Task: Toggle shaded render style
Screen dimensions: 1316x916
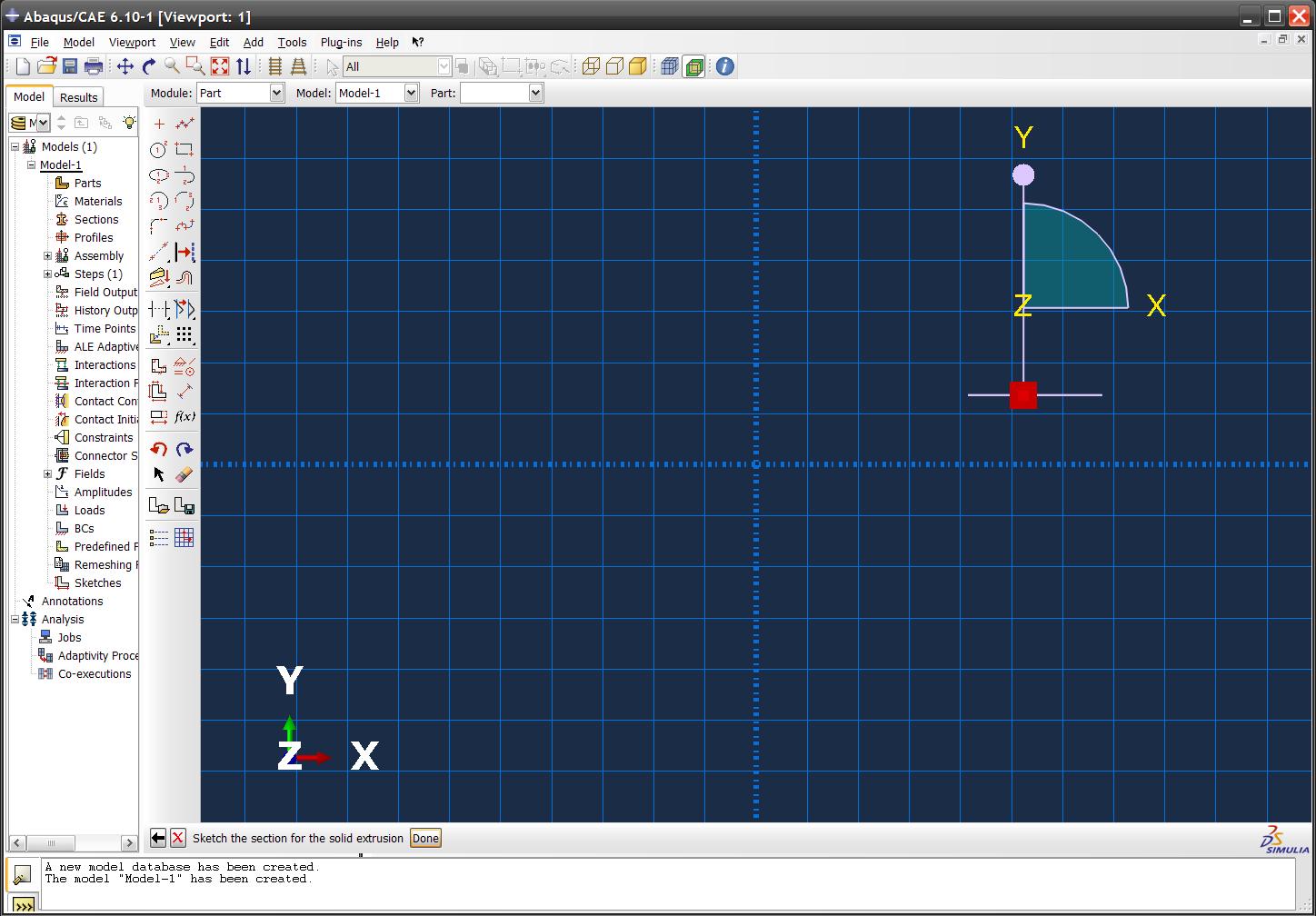Action: coord(638,66)
